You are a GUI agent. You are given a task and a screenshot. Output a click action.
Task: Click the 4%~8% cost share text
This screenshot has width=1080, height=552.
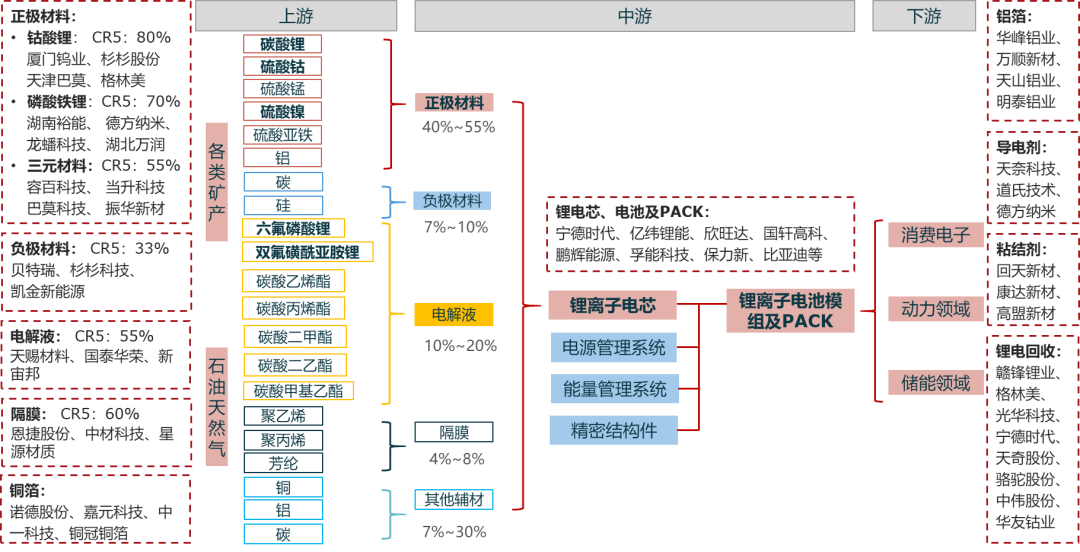click(457, 459)
